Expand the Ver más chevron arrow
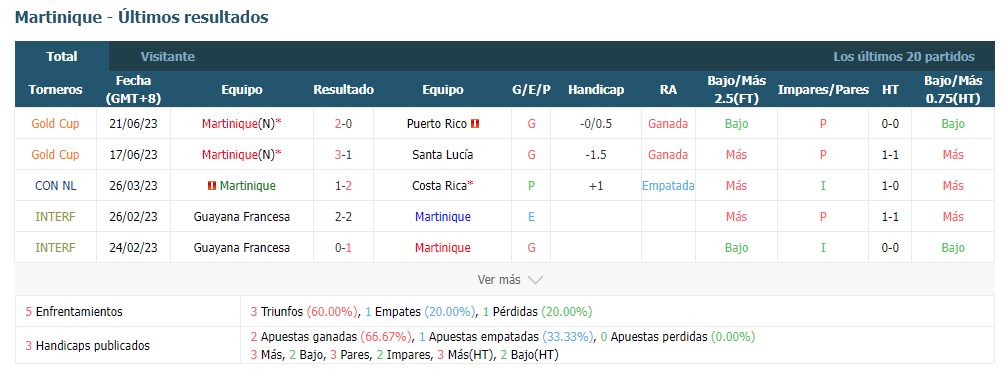 pyautogui.click(x=535, y=280)
